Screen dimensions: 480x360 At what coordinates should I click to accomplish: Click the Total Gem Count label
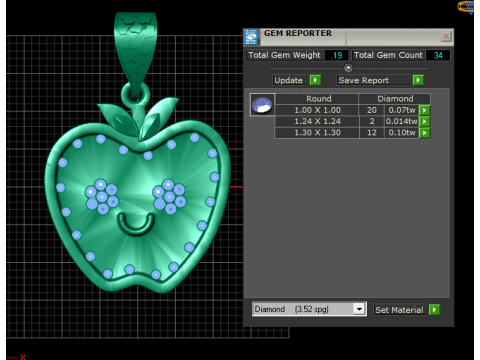pos(388,55)
